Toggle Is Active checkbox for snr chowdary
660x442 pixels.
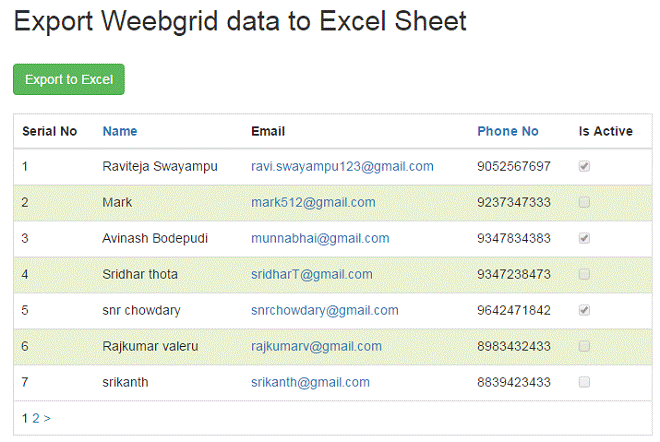pos(585,310)
